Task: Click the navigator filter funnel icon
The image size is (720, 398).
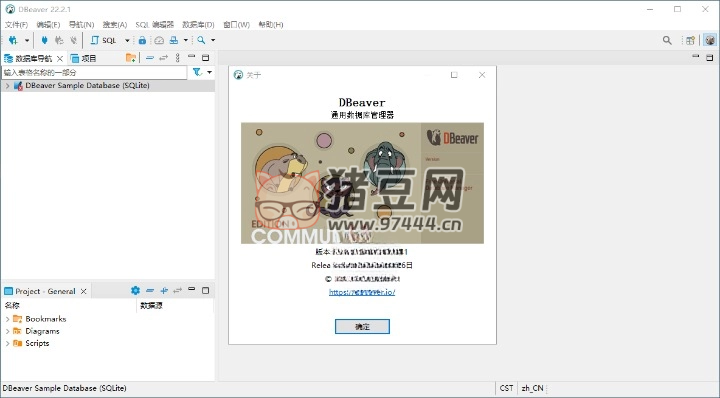Action: click(197, 72)
